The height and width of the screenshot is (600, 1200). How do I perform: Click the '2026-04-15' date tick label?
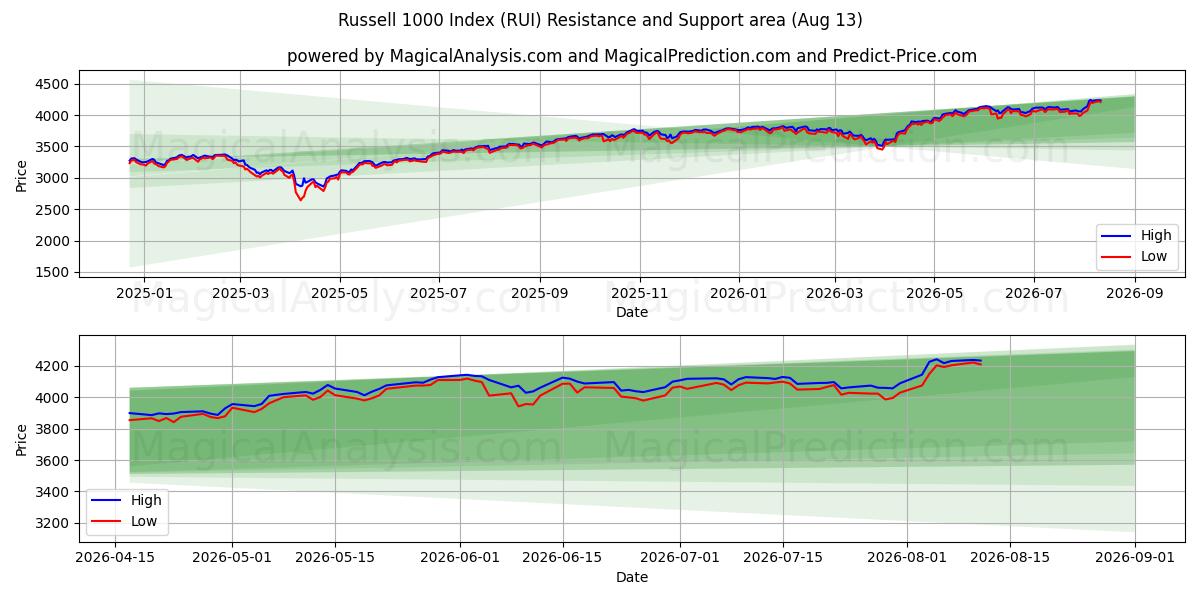pyautogui.click(x=116, y=558)
